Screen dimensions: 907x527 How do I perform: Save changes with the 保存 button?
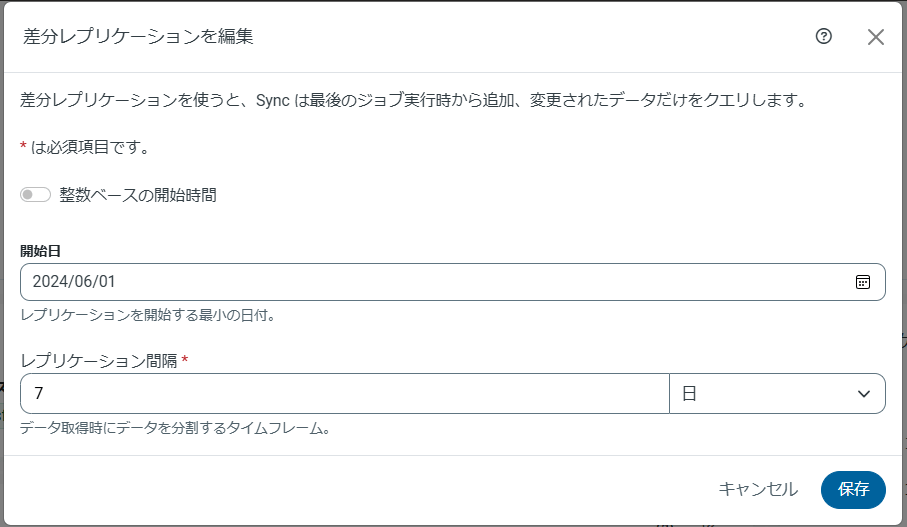[x=853, y=489]
